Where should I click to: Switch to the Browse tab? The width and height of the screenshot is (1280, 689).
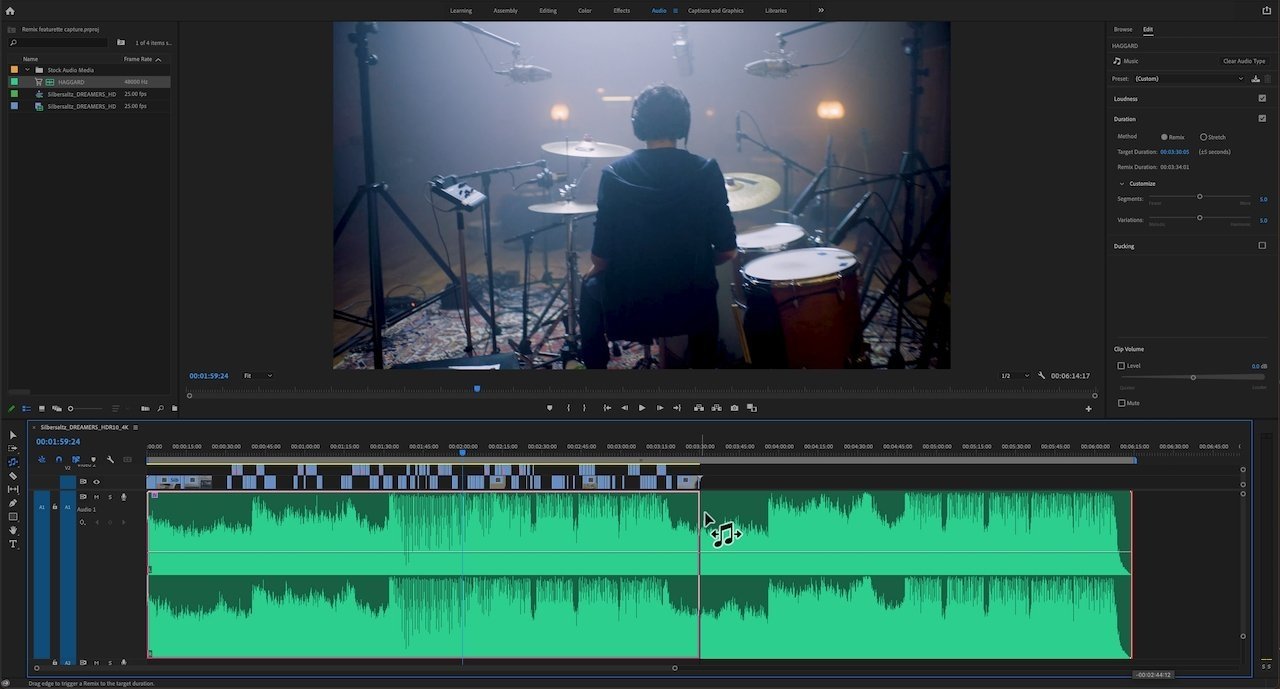pos(1123,30)
